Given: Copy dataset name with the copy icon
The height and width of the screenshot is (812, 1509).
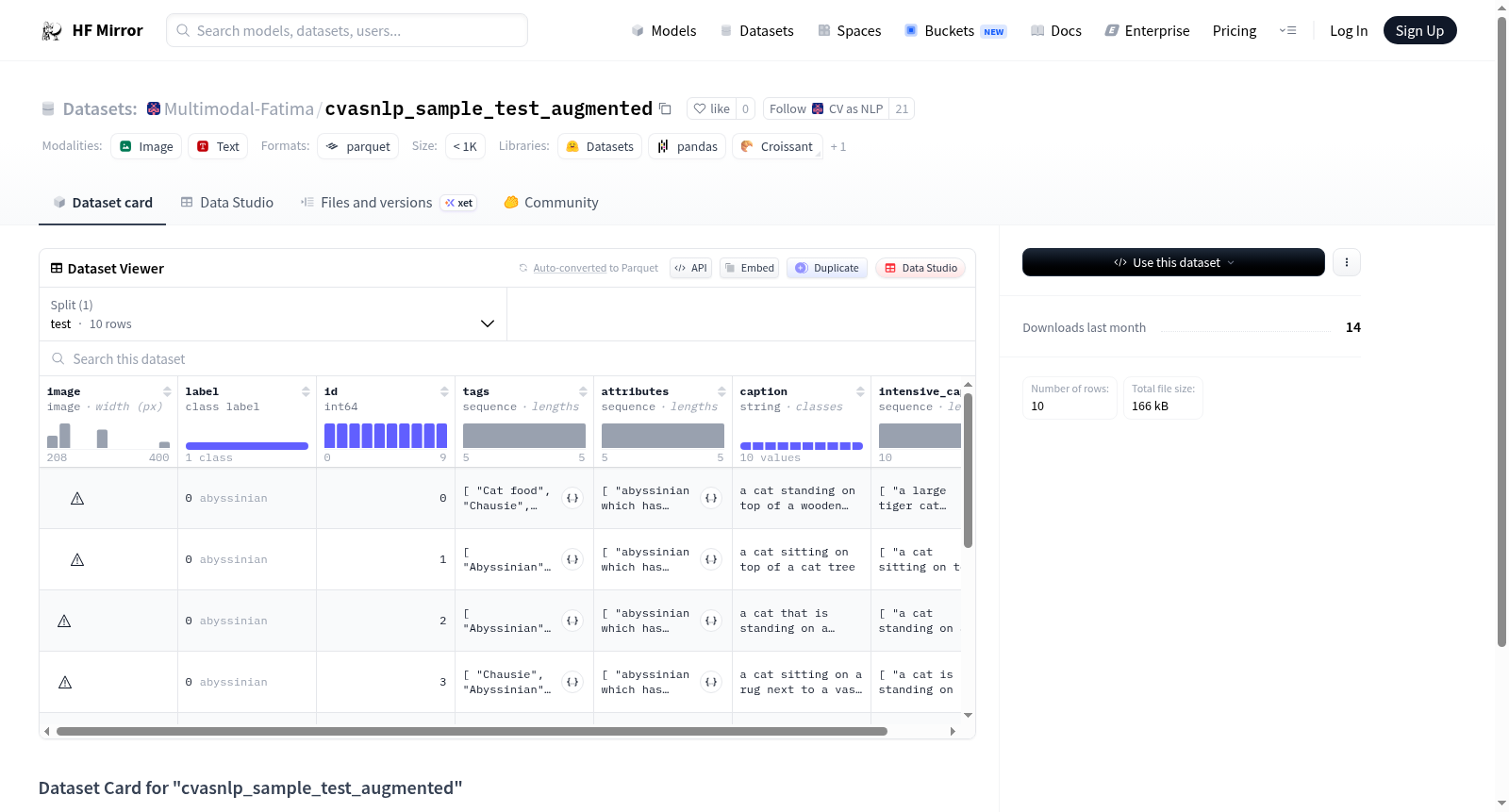Looking at the screenshot, I should 665,108.
